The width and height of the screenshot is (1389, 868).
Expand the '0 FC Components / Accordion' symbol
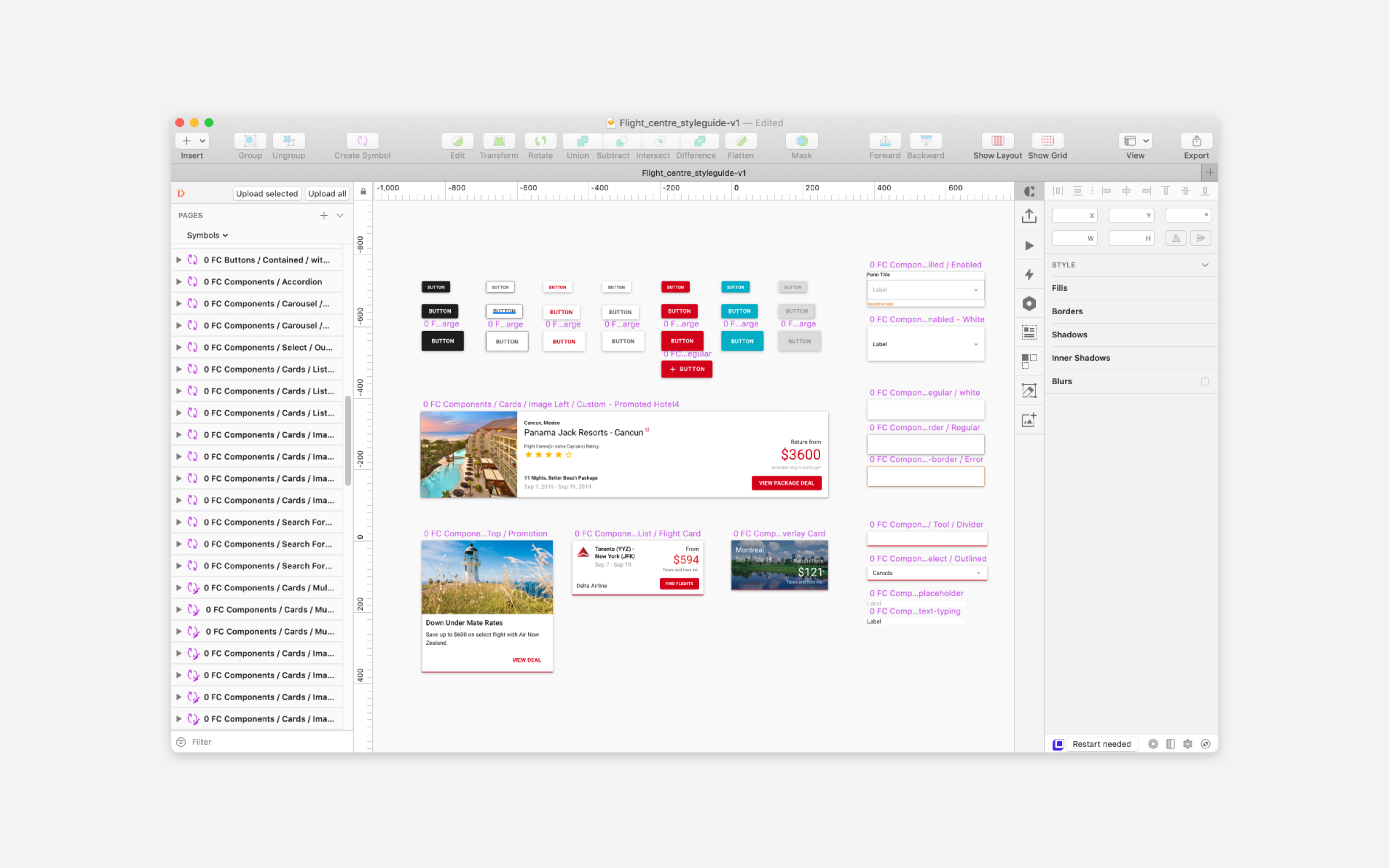(179, 281)
